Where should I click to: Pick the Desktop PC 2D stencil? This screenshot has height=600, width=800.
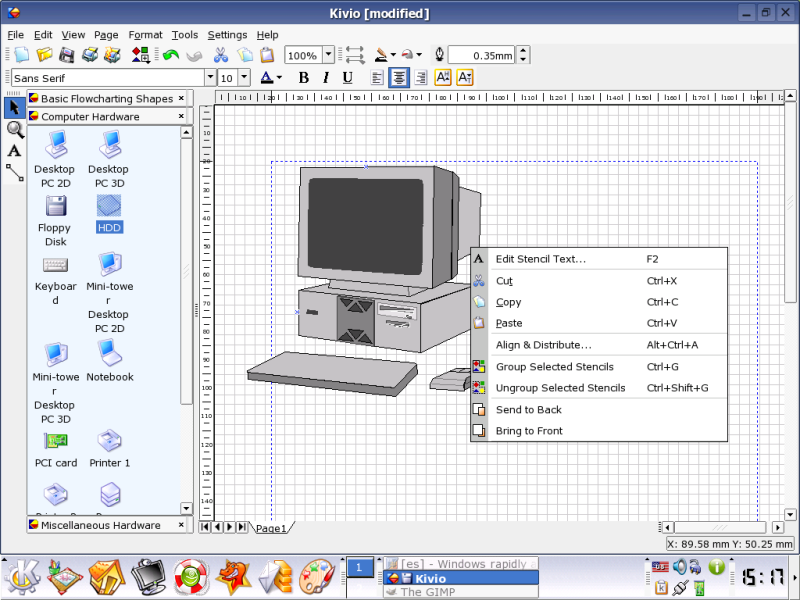click(55, 159)
